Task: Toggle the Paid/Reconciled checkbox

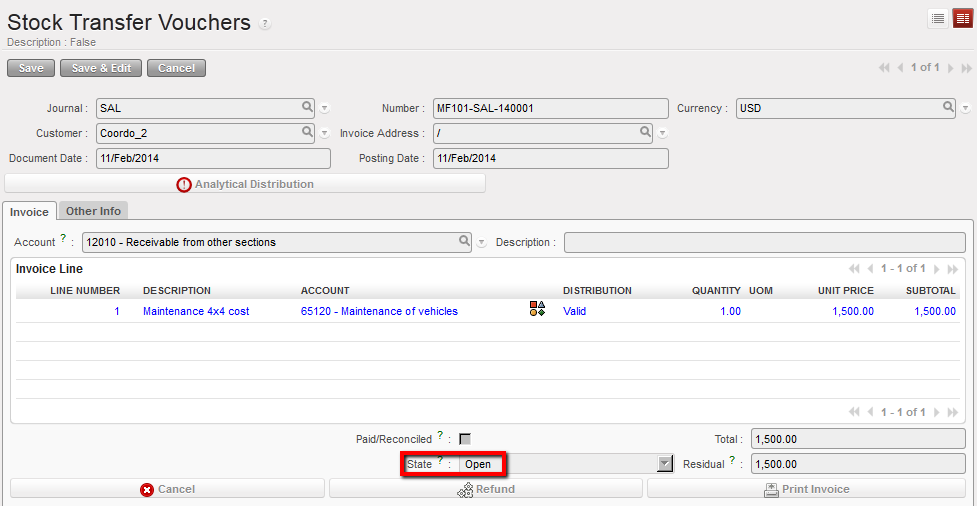Action: [x=465, y=439]
